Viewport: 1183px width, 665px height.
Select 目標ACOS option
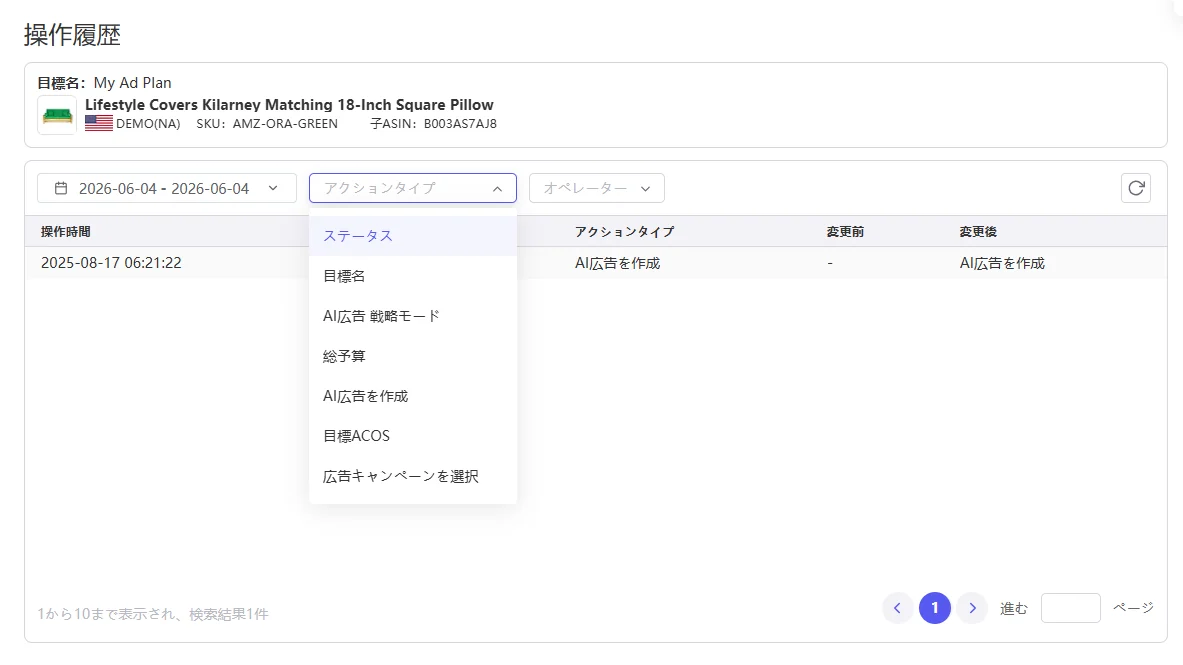pos(413,436)
